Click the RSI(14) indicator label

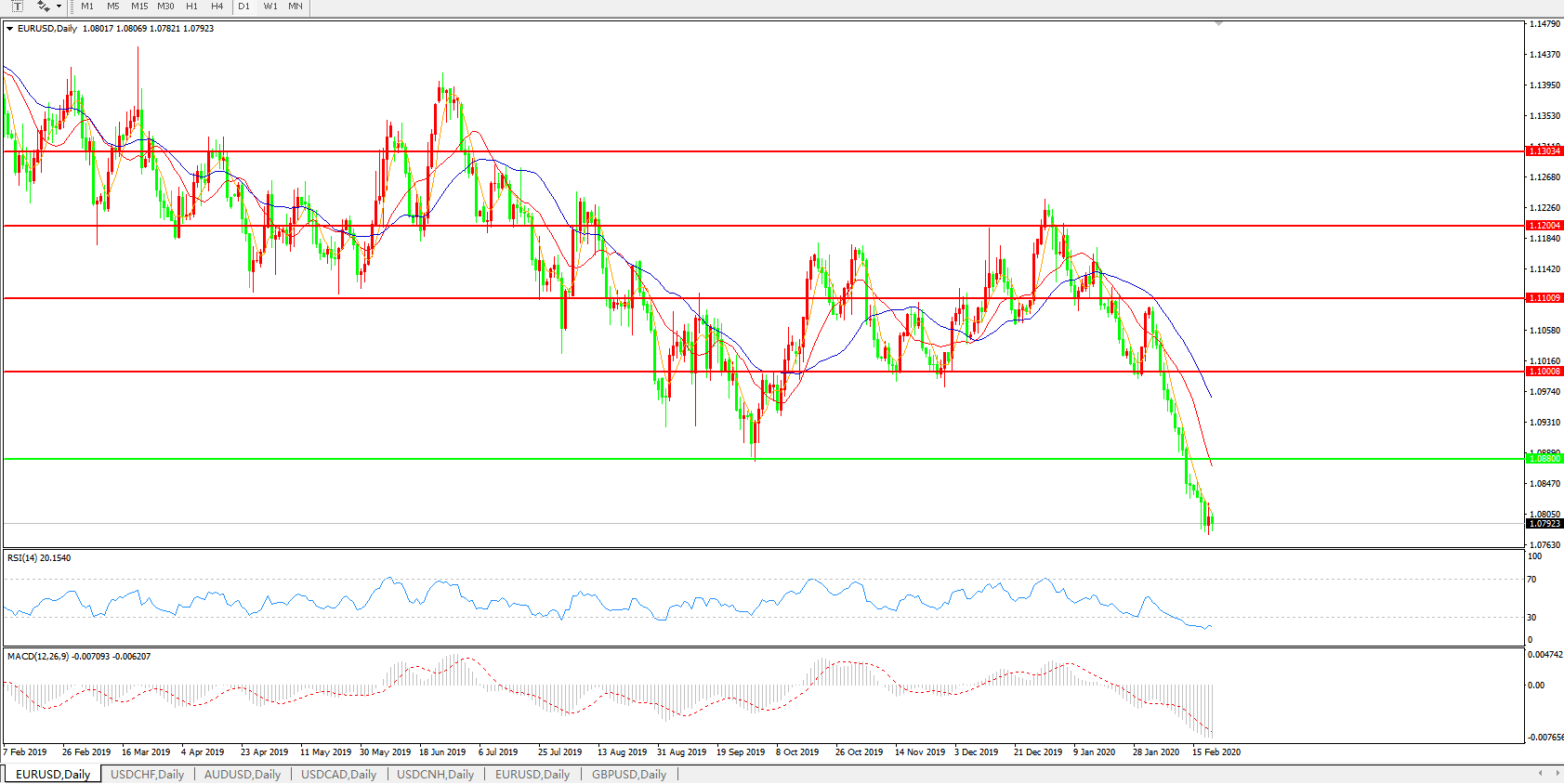(39, 558)
